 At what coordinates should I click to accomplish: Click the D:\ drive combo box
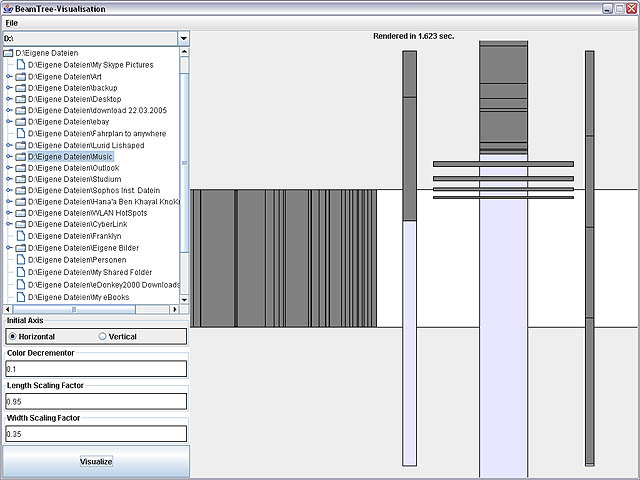[x=96, y=39]
